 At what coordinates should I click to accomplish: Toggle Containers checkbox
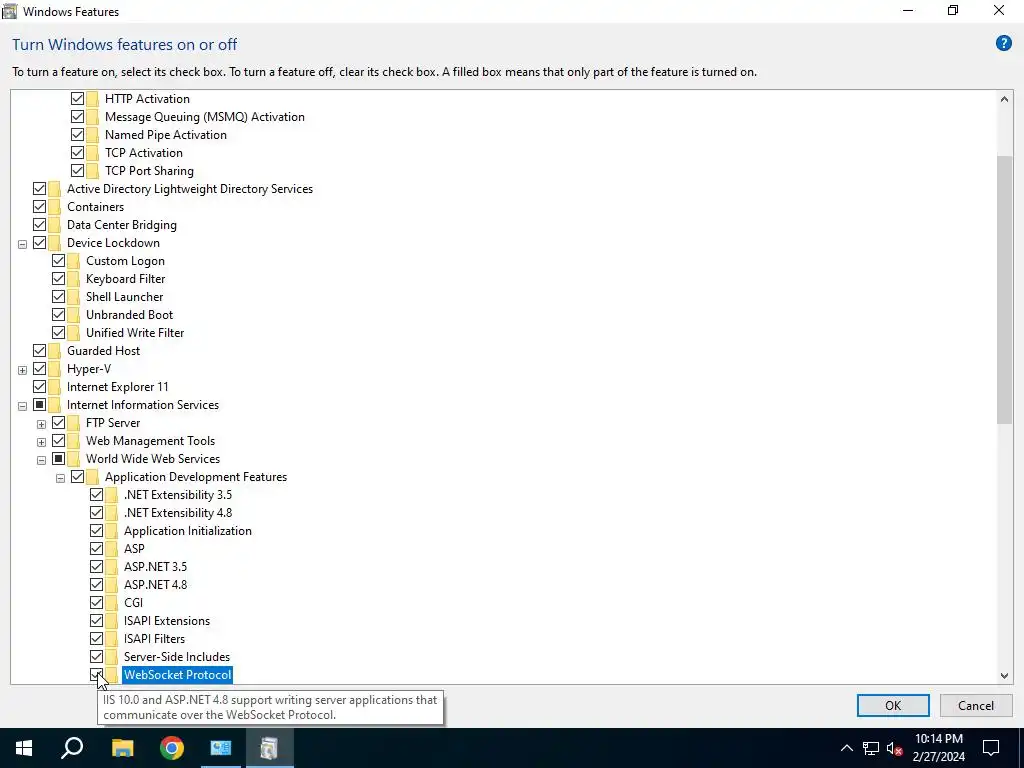coord(39,207)
